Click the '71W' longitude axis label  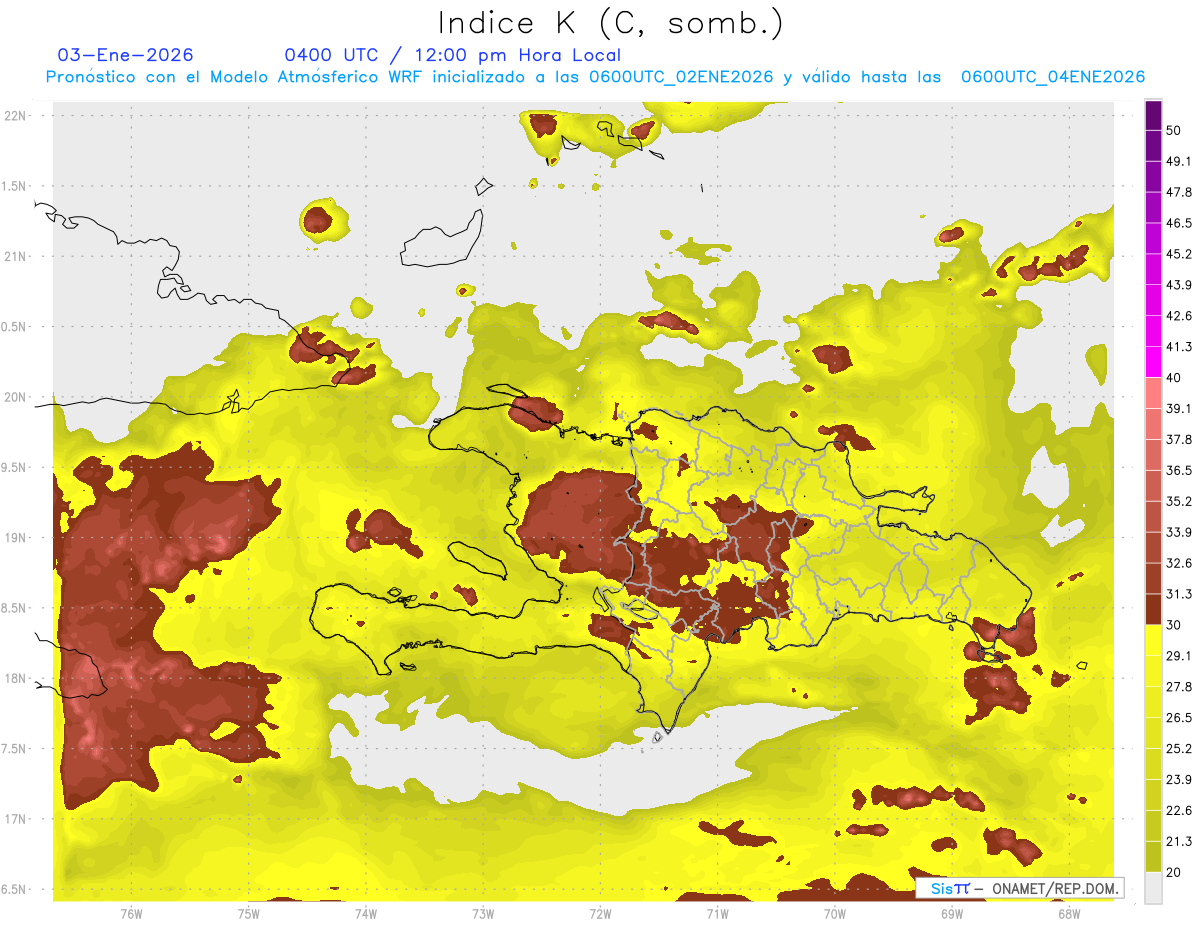tap(717, 914)
